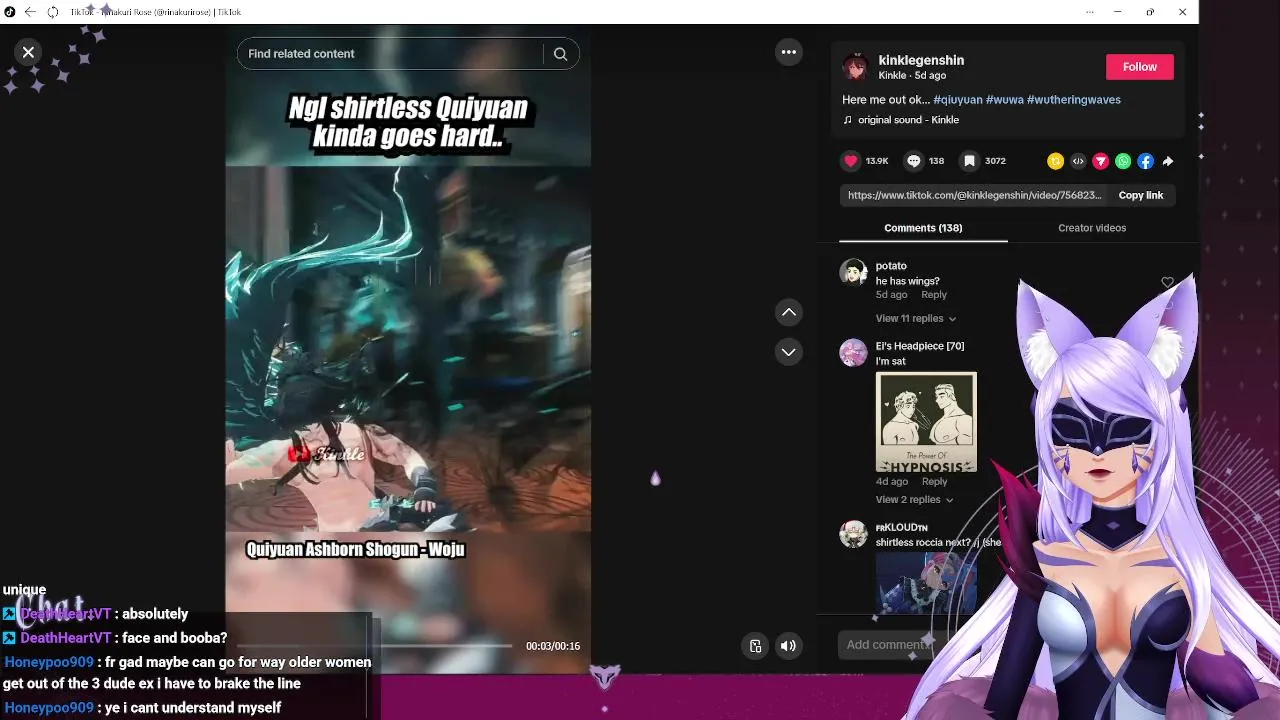Open Ei's Headpiece commenter avatar
Screen dimensions: 1280x720
pyautogui.click(x=853, y=352)
